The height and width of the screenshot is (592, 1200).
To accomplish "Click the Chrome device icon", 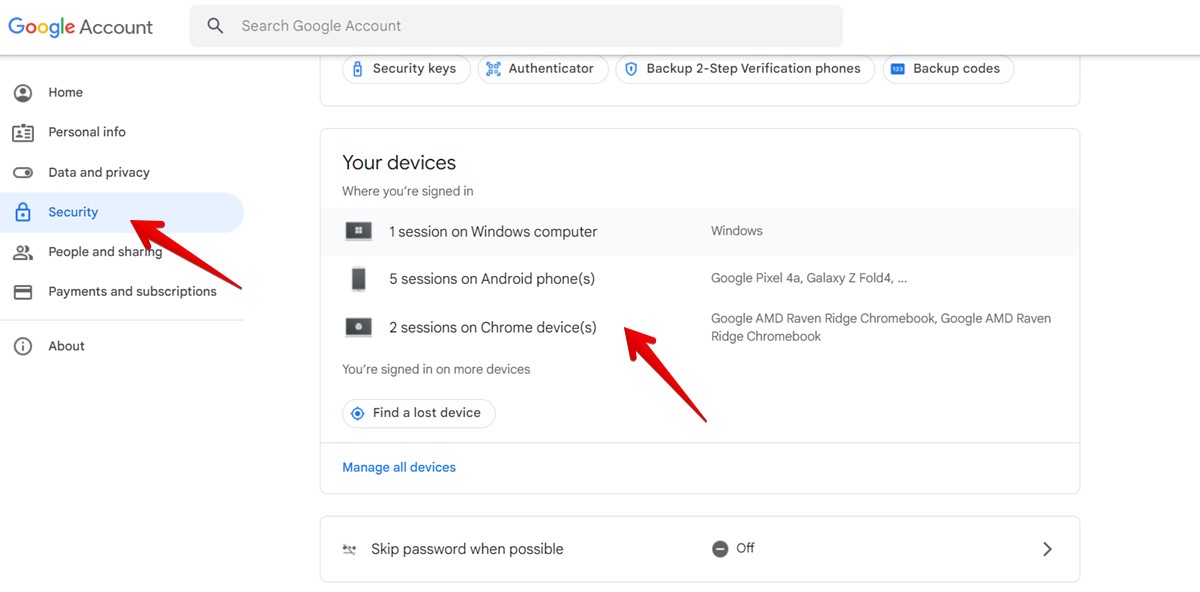I will pyautogui.click(x=357, y=326).
